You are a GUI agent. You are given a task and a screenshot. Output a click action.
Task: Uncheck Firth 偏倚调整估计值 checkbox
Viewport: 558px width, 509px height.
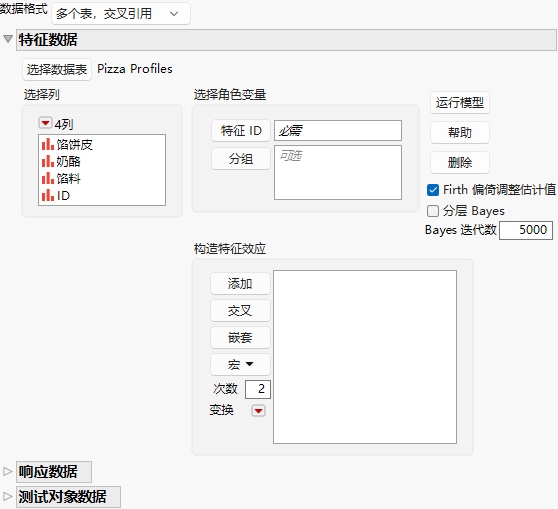[433, 190]
